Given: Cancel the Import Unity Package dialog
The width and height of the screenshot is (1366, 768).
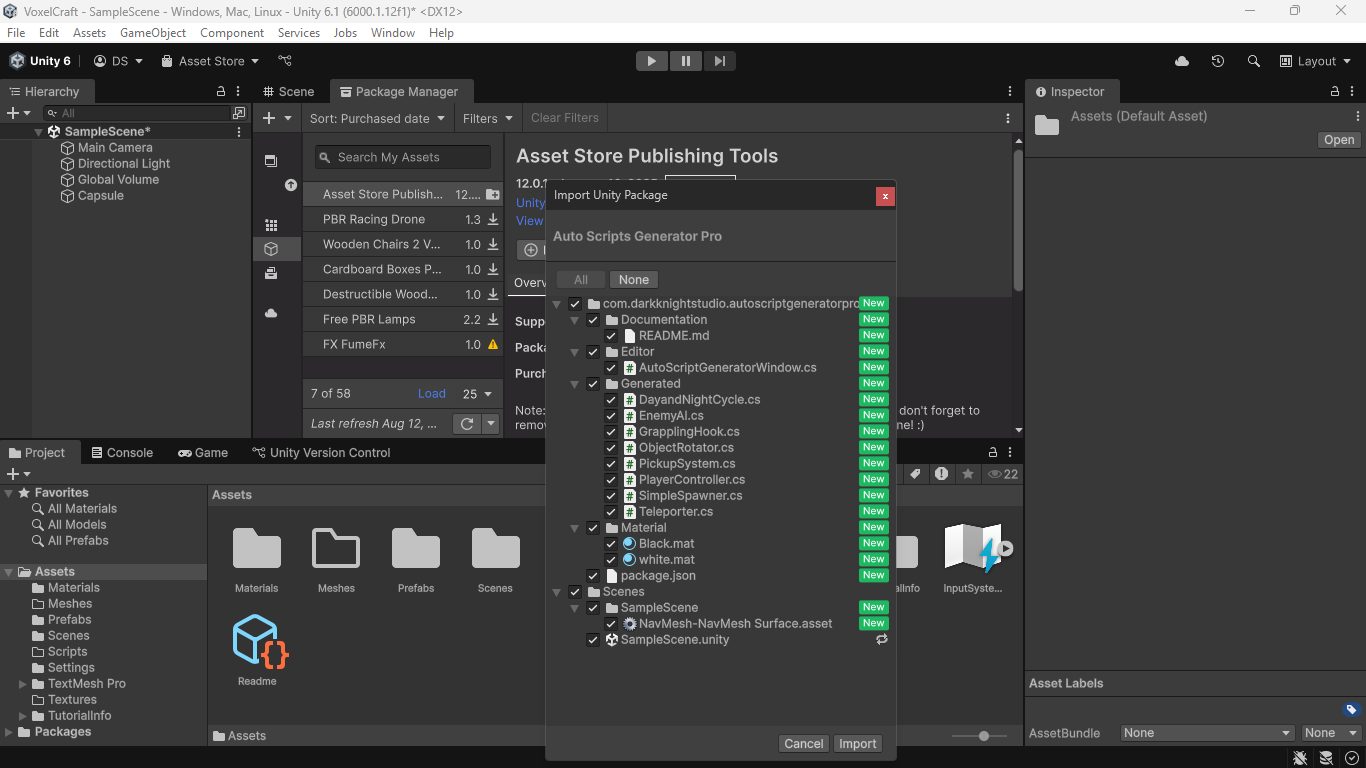Looking at the screenshot, I should [804, 744].
